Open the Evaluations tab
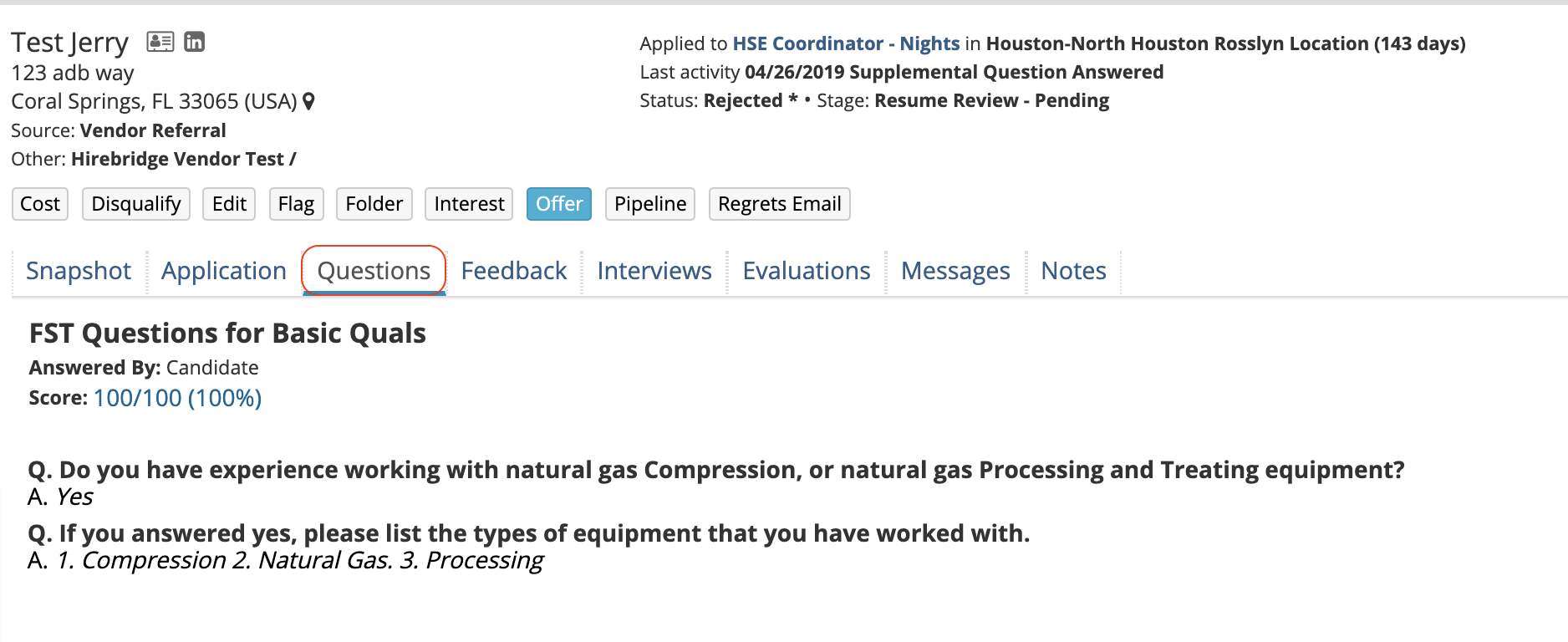Image resolution: width=1568 pixels, height=642 pixels. 807,271
